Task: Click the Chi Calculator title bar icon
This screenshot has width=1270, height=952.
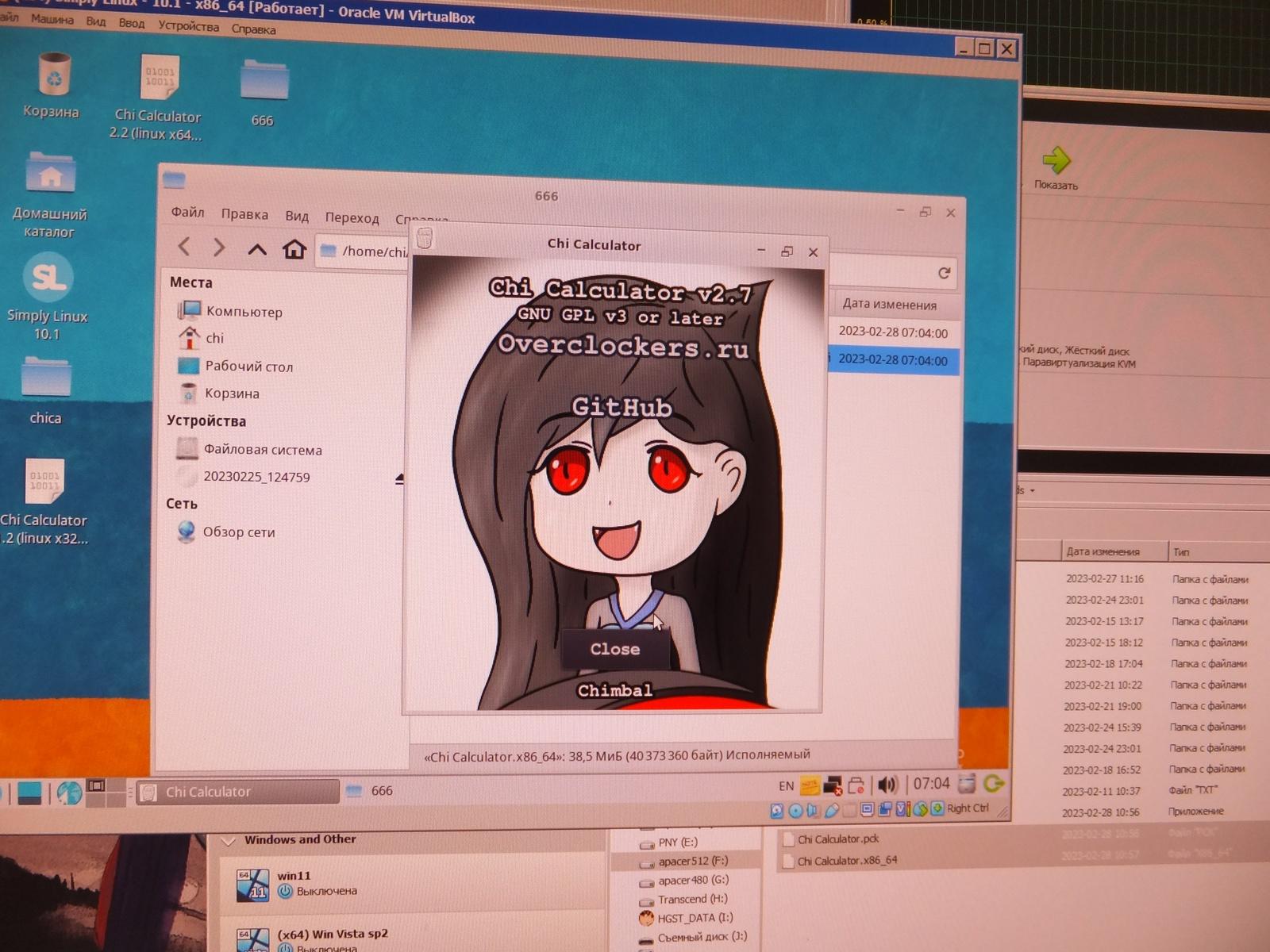Action: click(425, 238)
